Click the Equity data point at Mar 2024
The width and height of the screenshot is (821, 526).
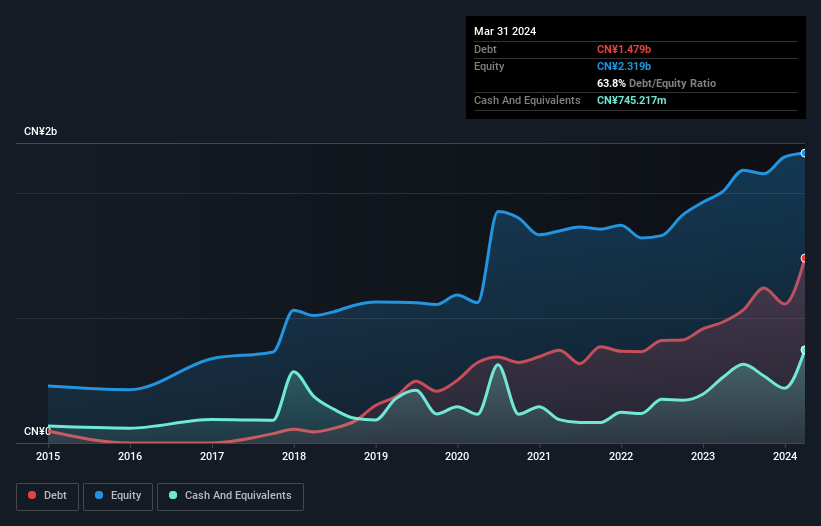click(804, 153)
